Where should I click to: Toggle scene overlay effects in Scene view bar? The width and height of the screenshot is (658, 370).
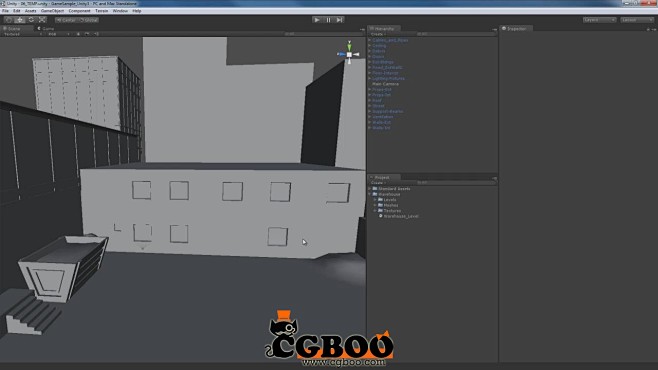click(x=87, y=34)
